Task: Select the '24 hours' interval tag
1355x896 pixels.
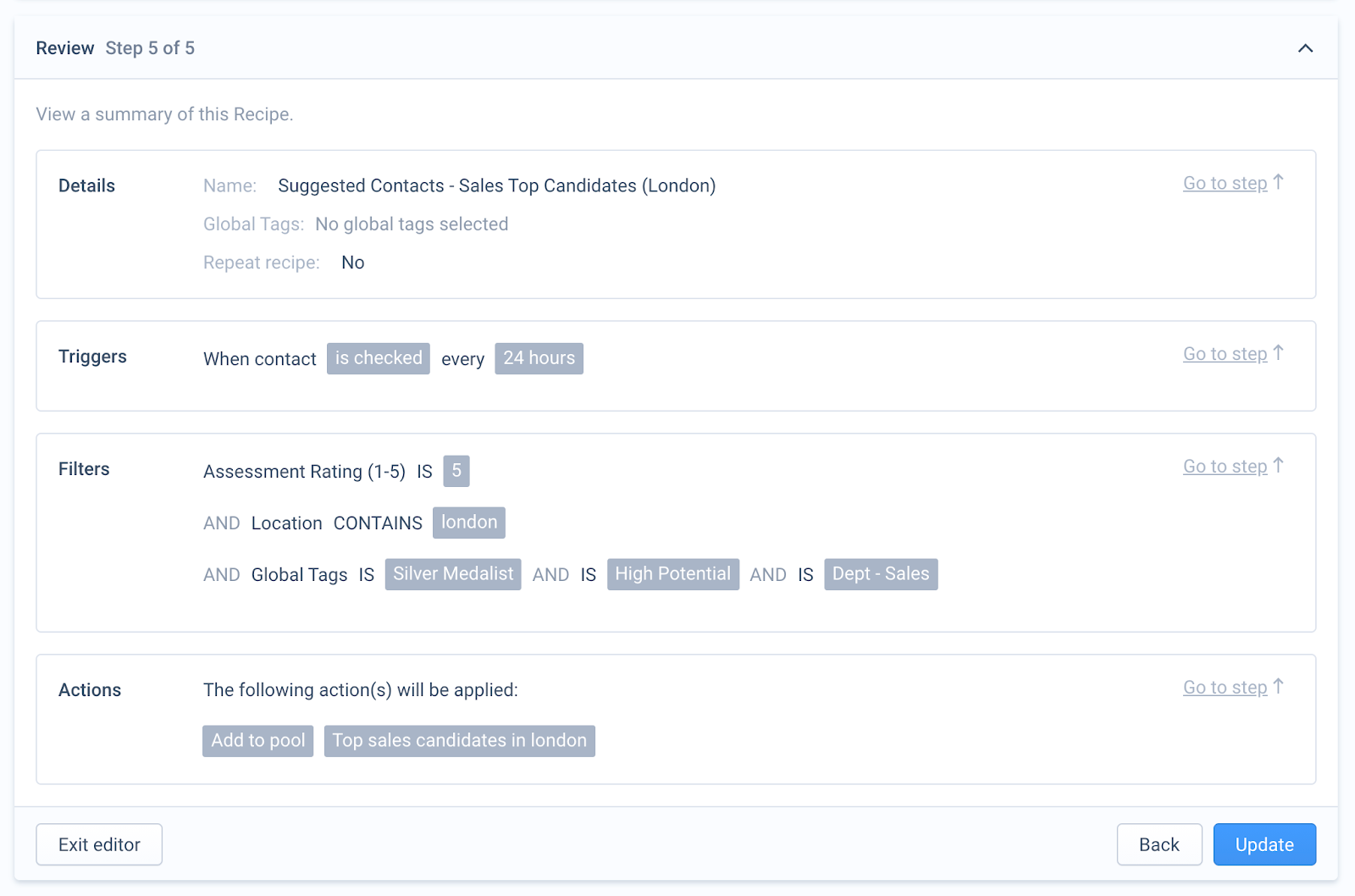Action: pos(539,358)
